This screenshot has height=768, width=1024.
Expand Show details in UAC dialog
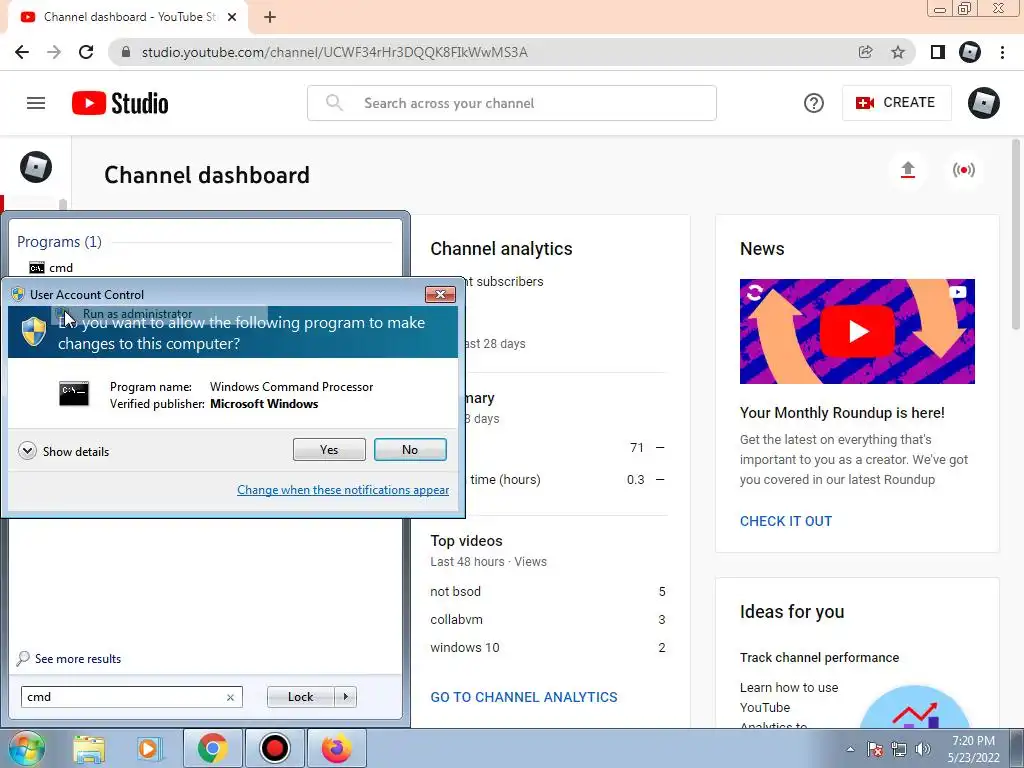point(64,451)
